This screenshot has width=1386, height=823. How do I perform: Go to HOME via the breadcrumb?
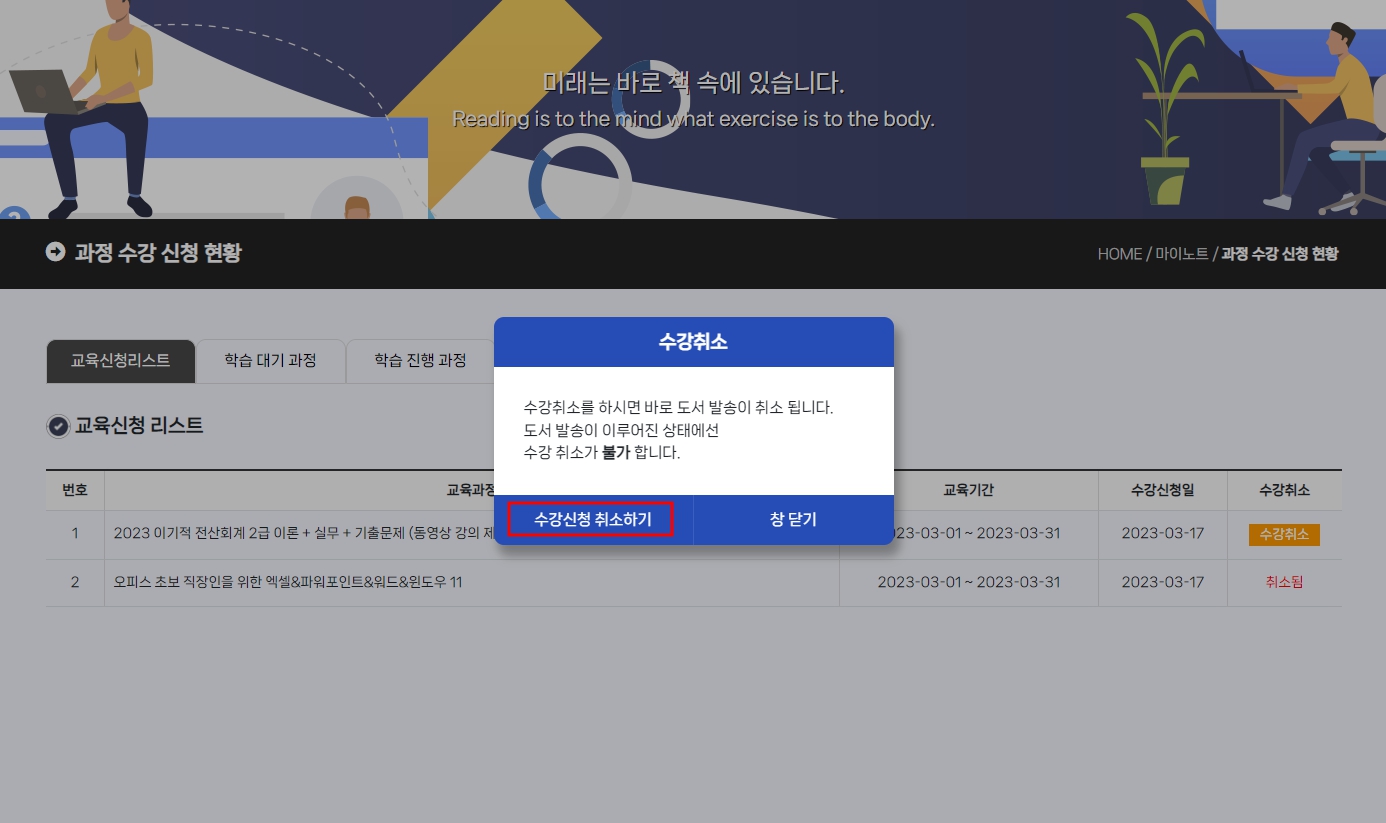coord(1119,254)
